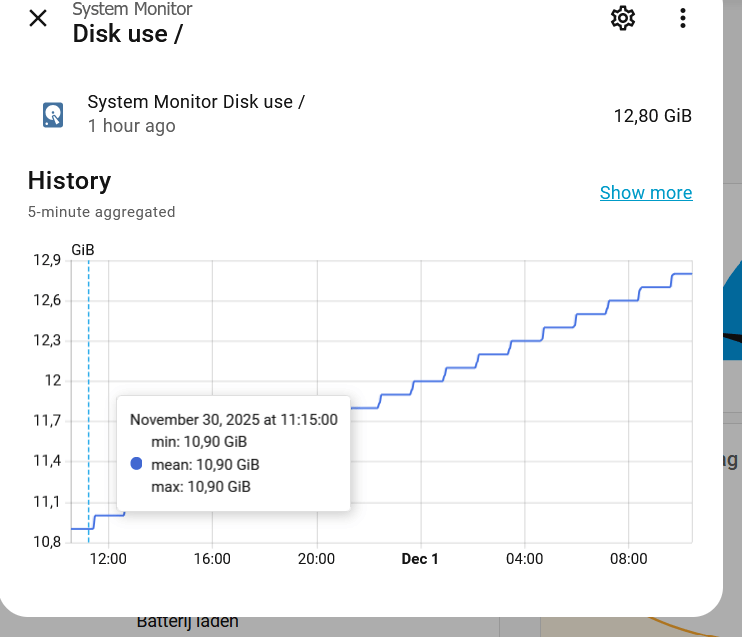The image size is (742, 637).
Task: Click the blue mean dot in the tooltip
Action: point(137,464)
